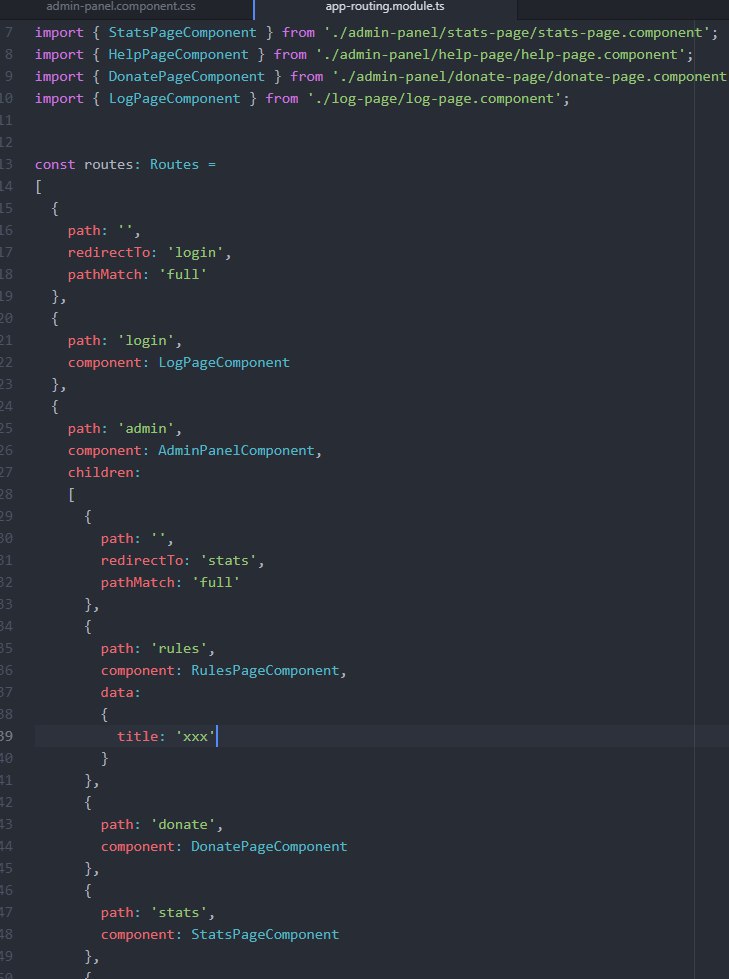Click DonatePageComponent in the donate route

pyautogui.click(x=269, y=846)
